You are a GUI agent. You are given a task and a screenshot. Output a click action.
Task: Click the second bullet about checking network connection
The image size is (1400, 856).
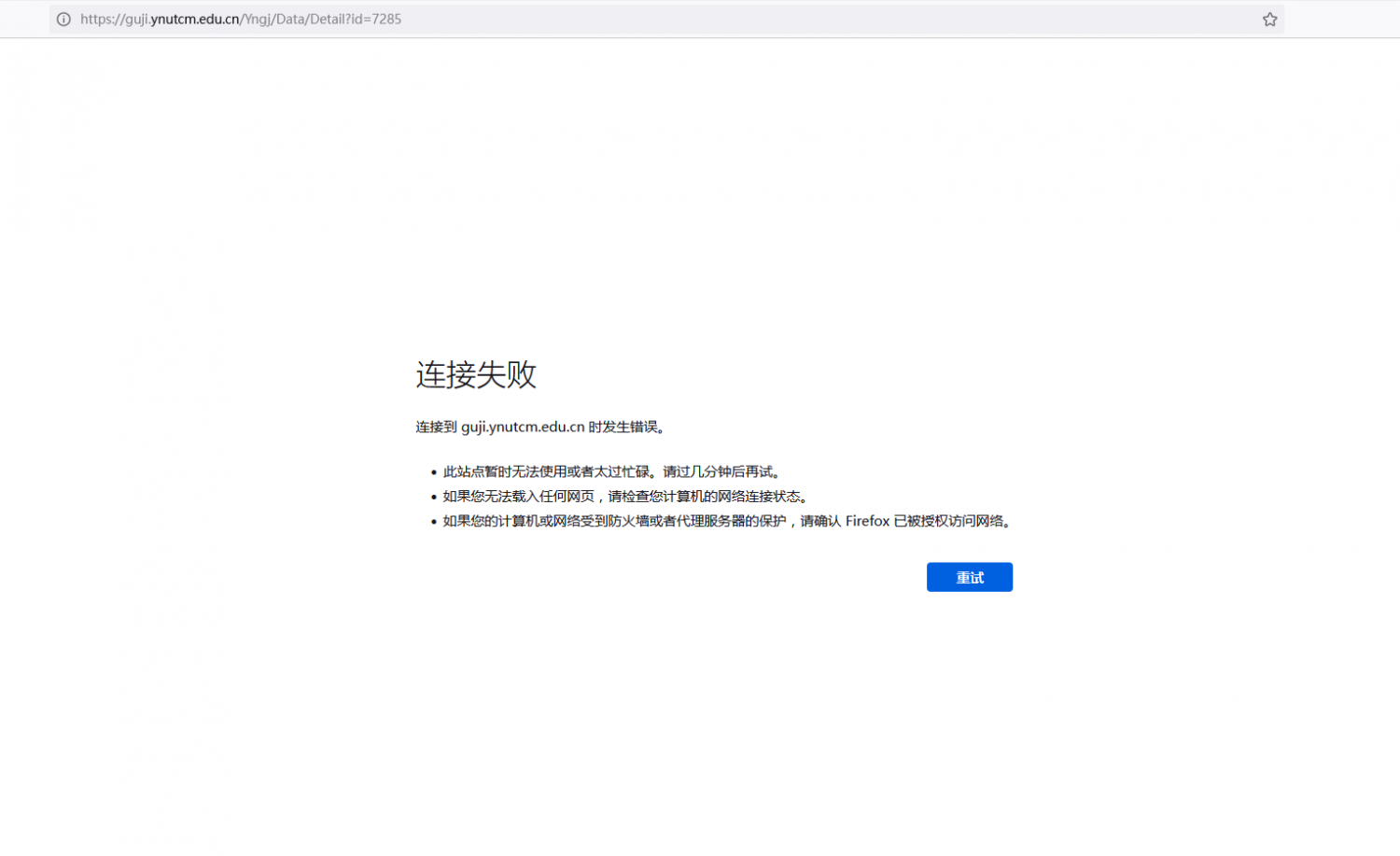coord(625,497)
